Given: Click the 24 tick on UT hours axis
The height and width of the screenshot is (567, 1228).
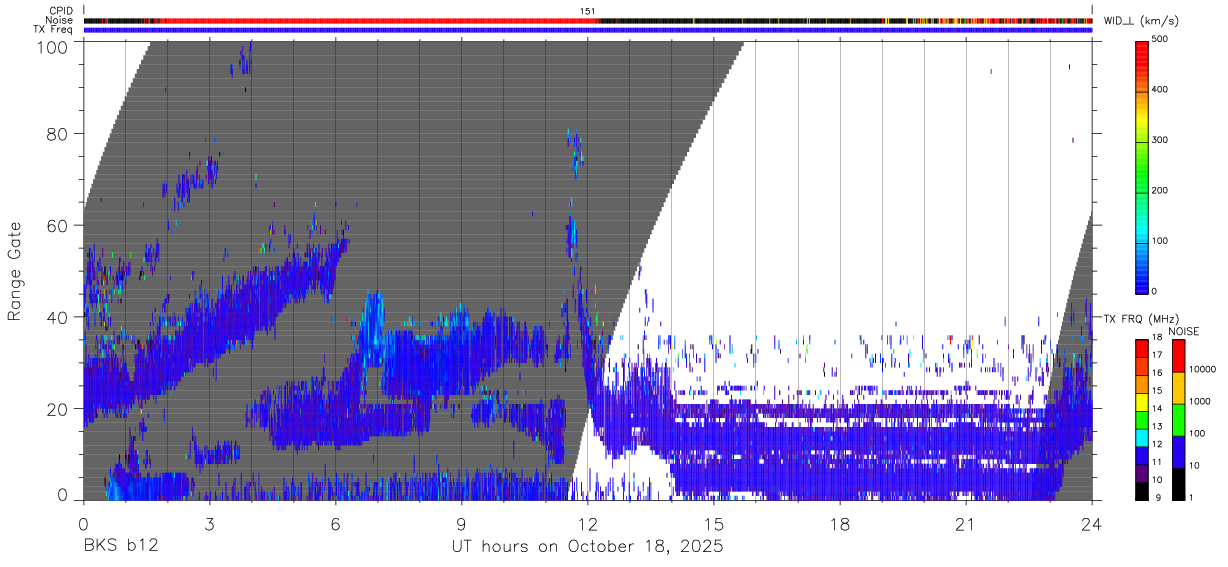Looking at the screenshot, I should (x=1091, y=524).
